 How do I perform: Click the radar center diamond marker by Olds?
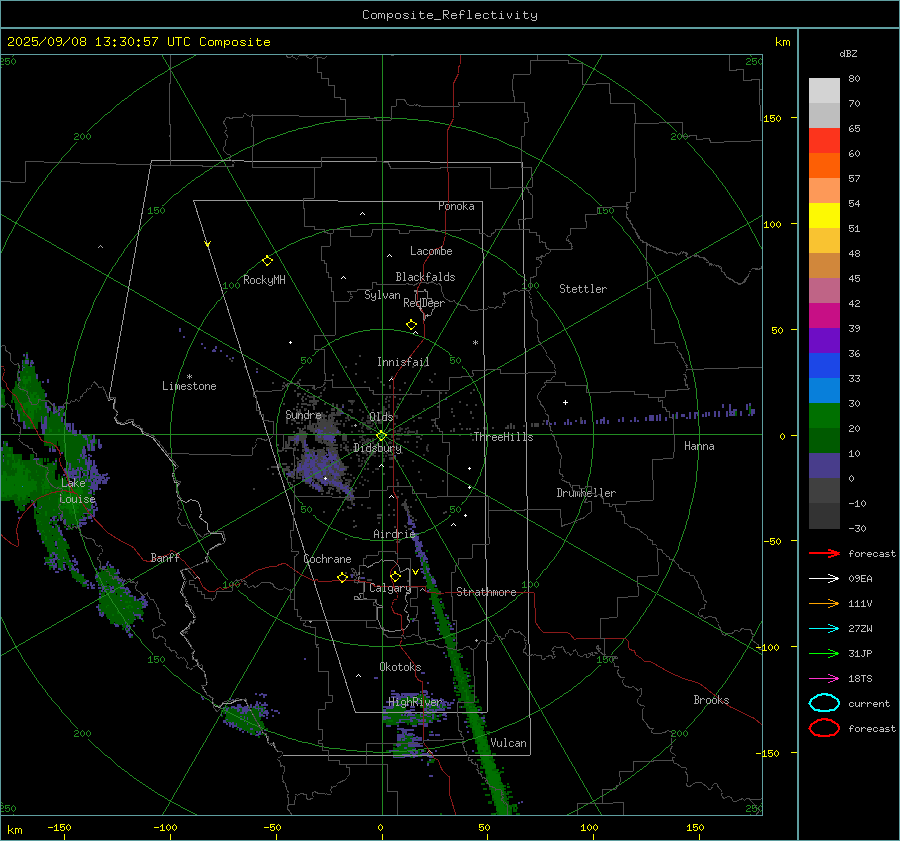coord(382,436)
